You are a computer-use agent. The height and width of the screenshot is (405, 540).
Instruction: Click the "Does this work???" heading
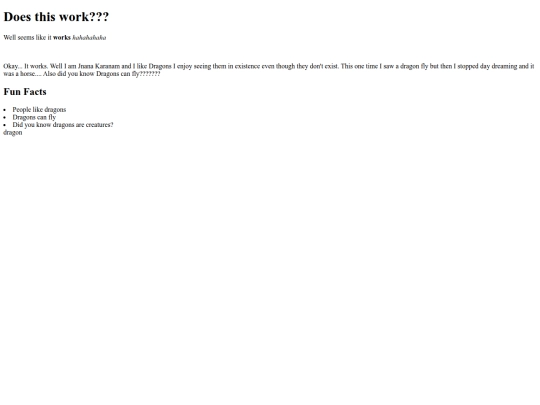click(x=56, y=17)
